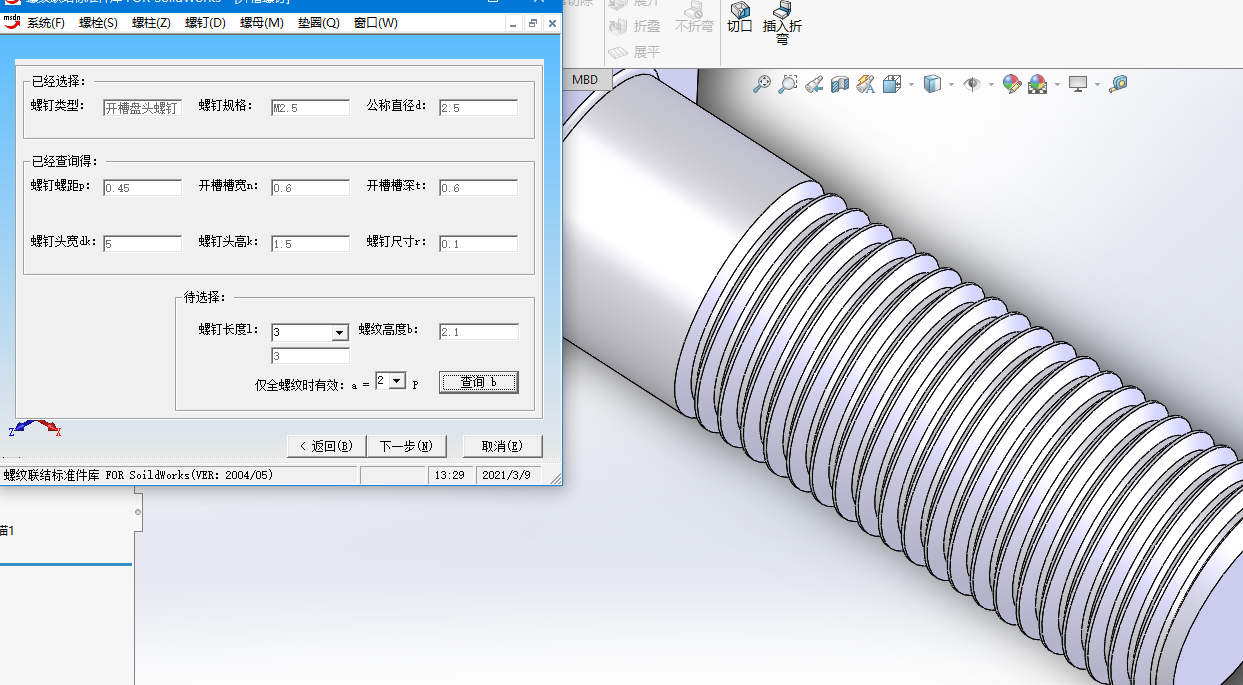Switch to the MBD tab

585,80
